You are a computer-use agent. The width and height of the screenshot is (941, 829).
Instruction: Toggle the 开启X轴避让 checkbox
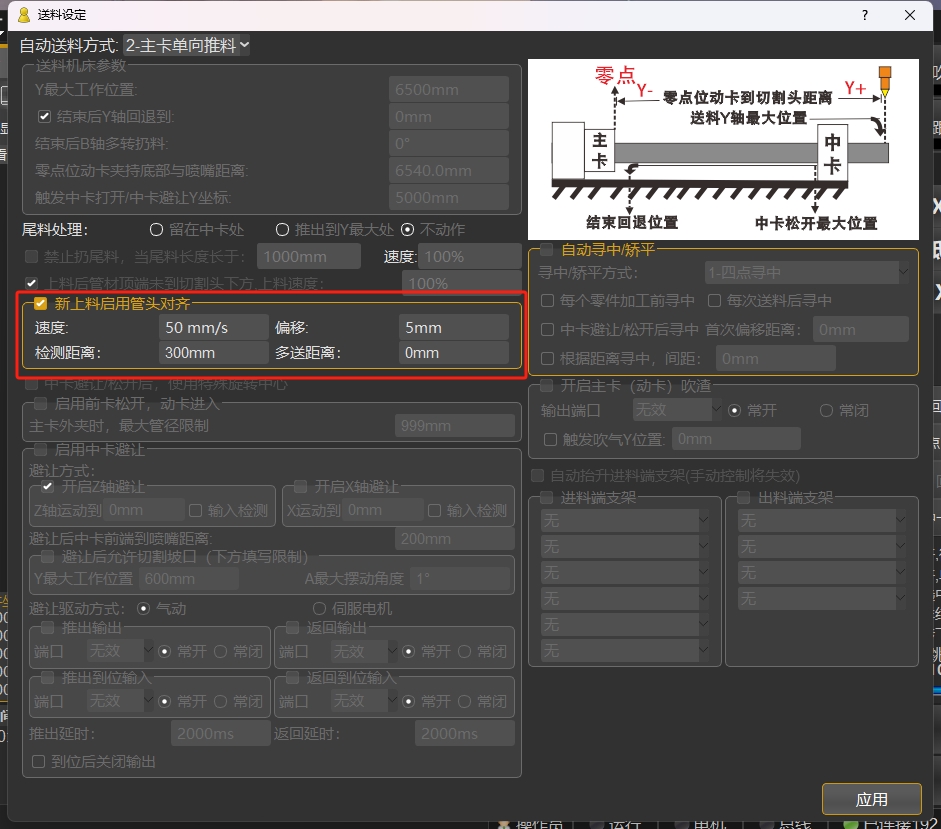(301, 486)
